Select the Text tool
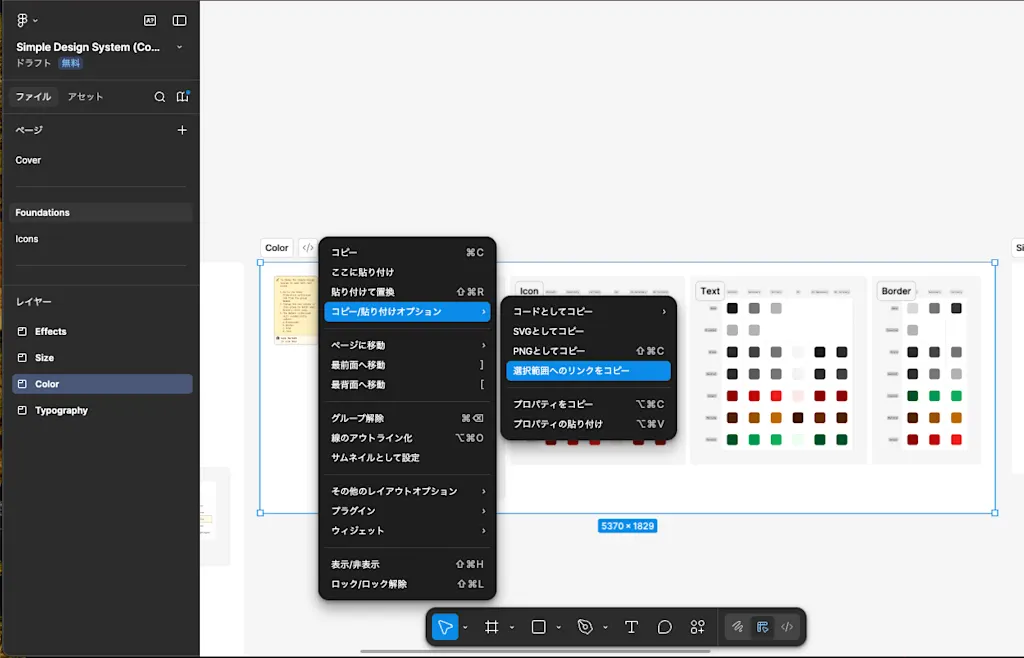 point(632,627)
